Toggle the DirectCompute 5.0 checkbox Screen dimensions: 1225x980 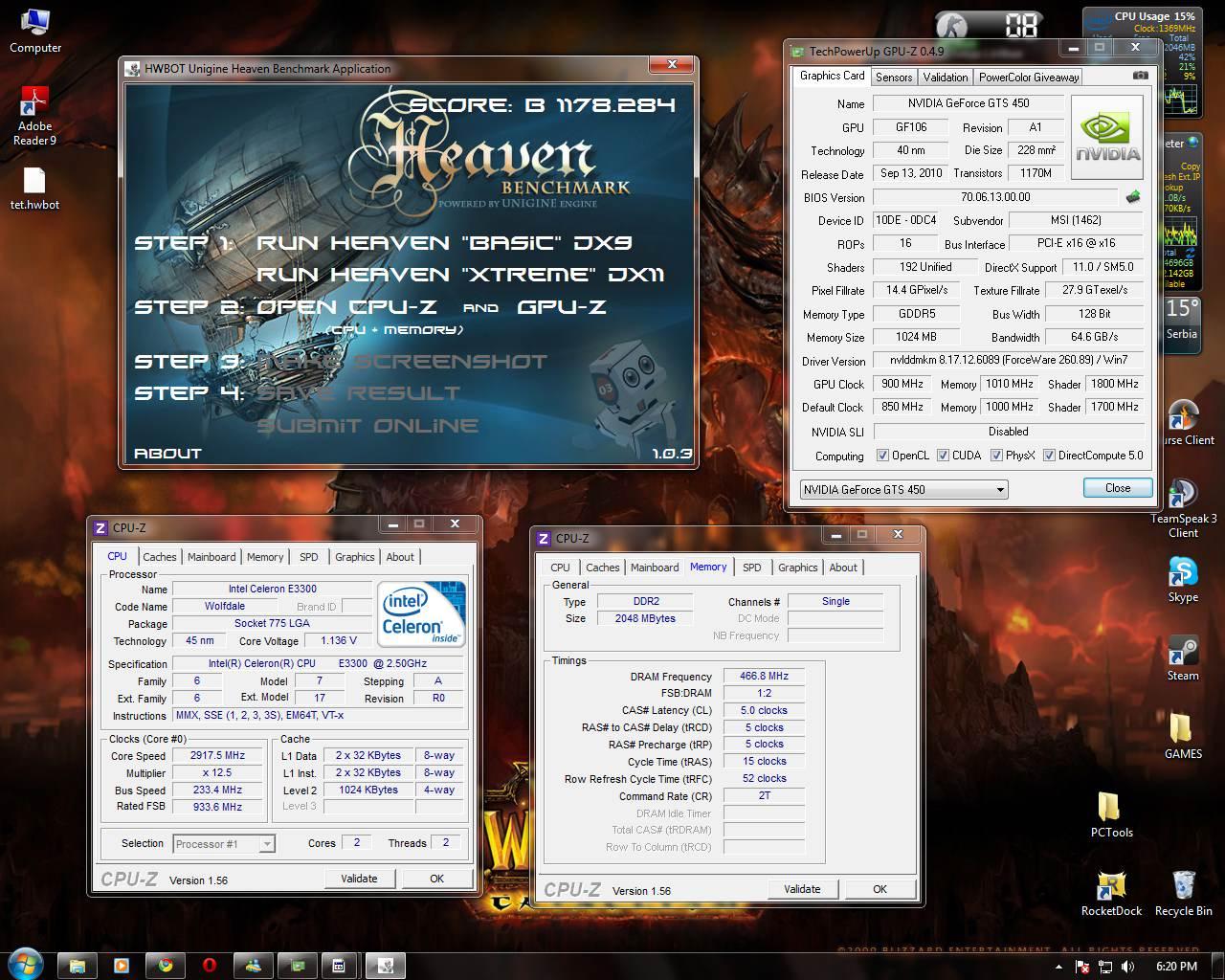pos(1049,456)
